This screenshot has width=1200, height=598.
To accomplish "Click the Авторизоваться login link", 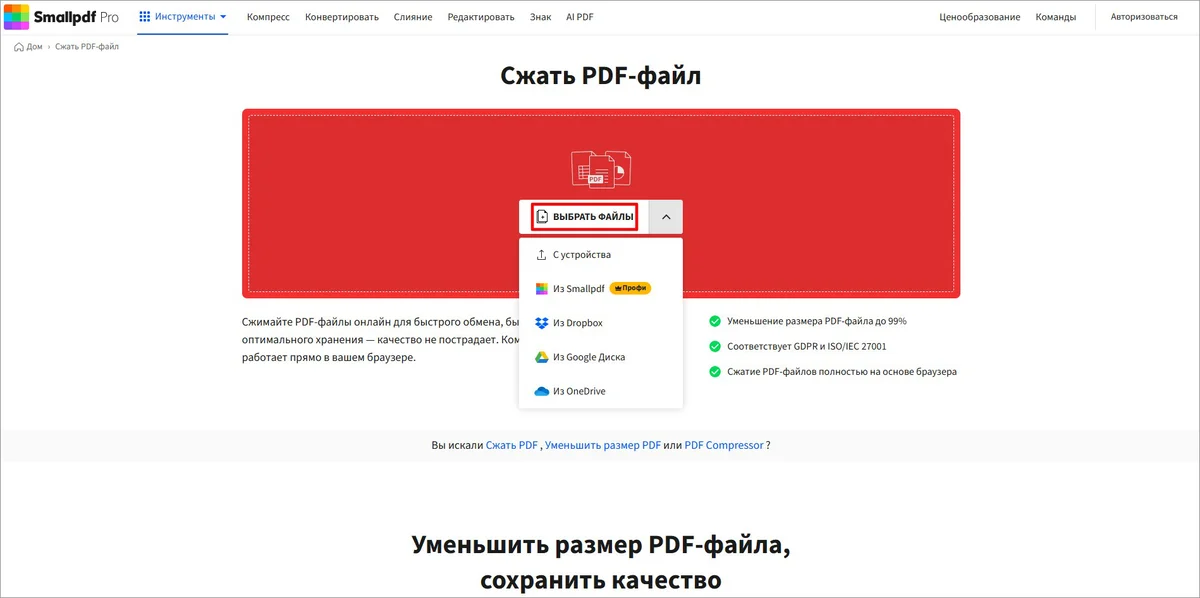I will (x=1144, y=17).
